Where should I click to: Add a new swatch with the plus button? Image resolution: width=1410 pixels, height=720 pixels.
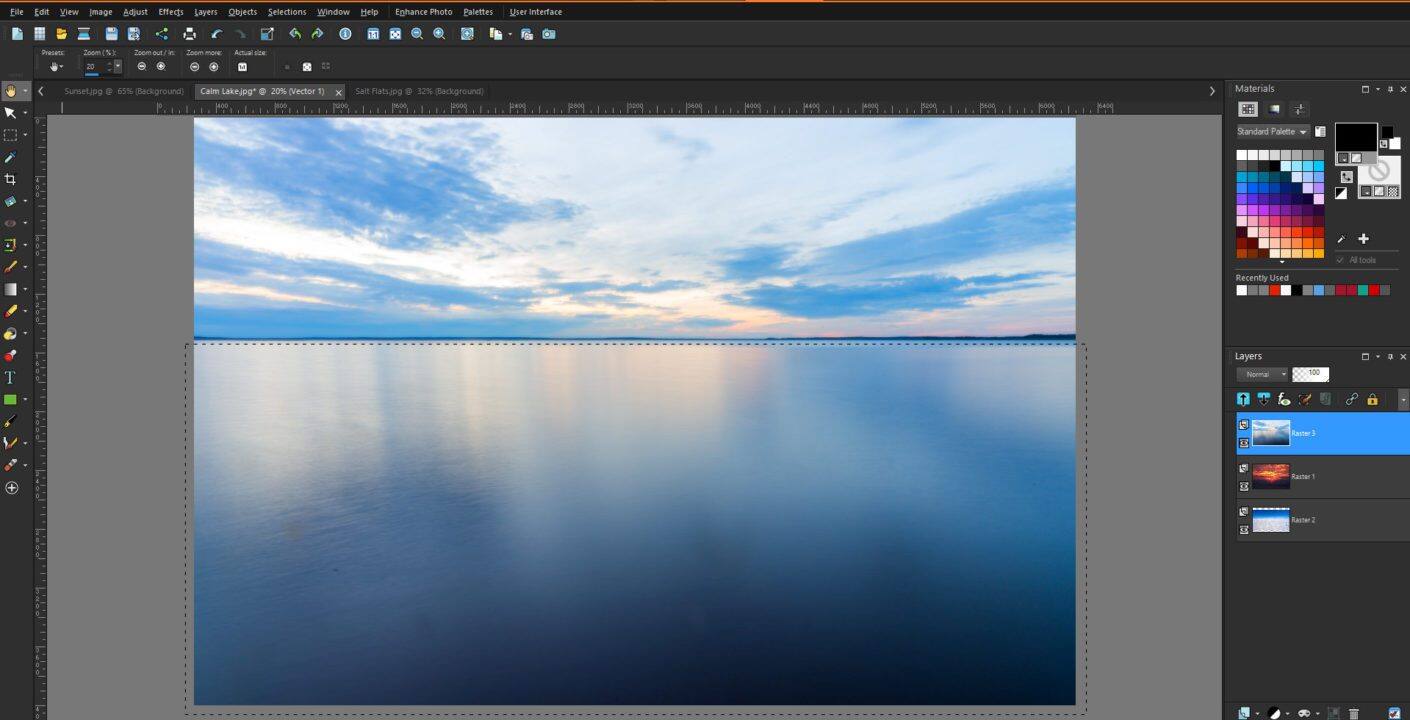pyautogui.click(x=1363, y=239)
